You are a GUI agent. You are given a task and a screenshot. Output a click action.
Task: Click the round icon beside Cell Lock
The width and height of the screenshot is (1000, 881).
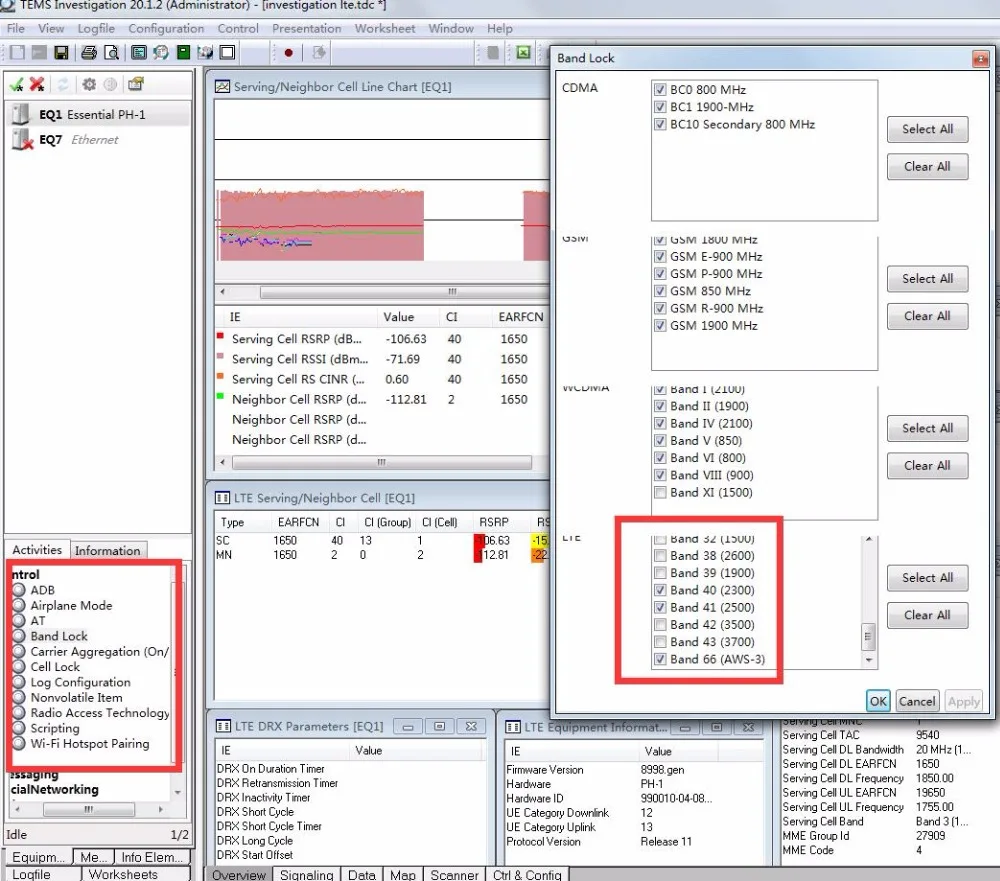18,667
